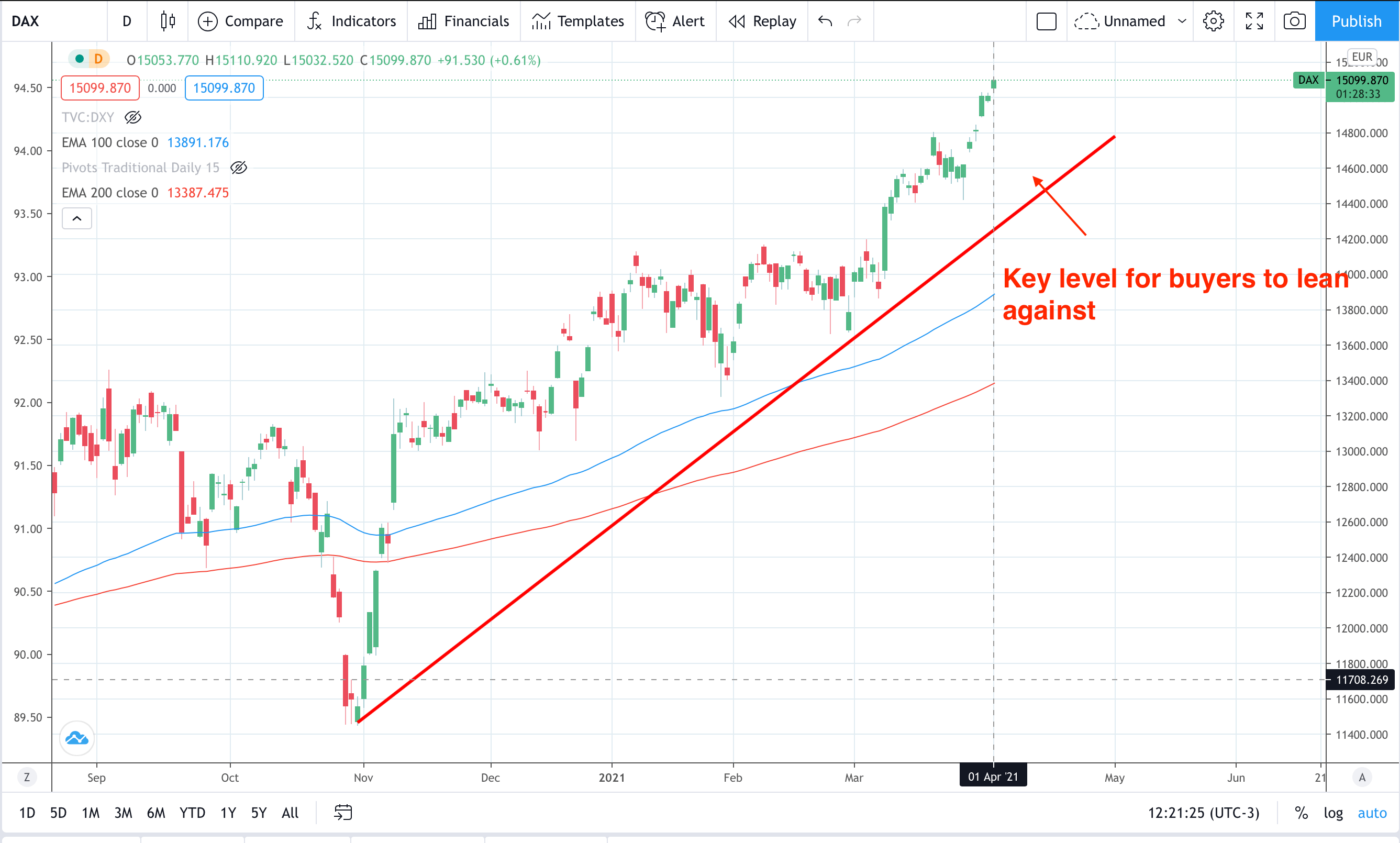This screenshot has height=843, width=1400.
Task: Open the EUR currency selector
Action: pos(1362,57)
